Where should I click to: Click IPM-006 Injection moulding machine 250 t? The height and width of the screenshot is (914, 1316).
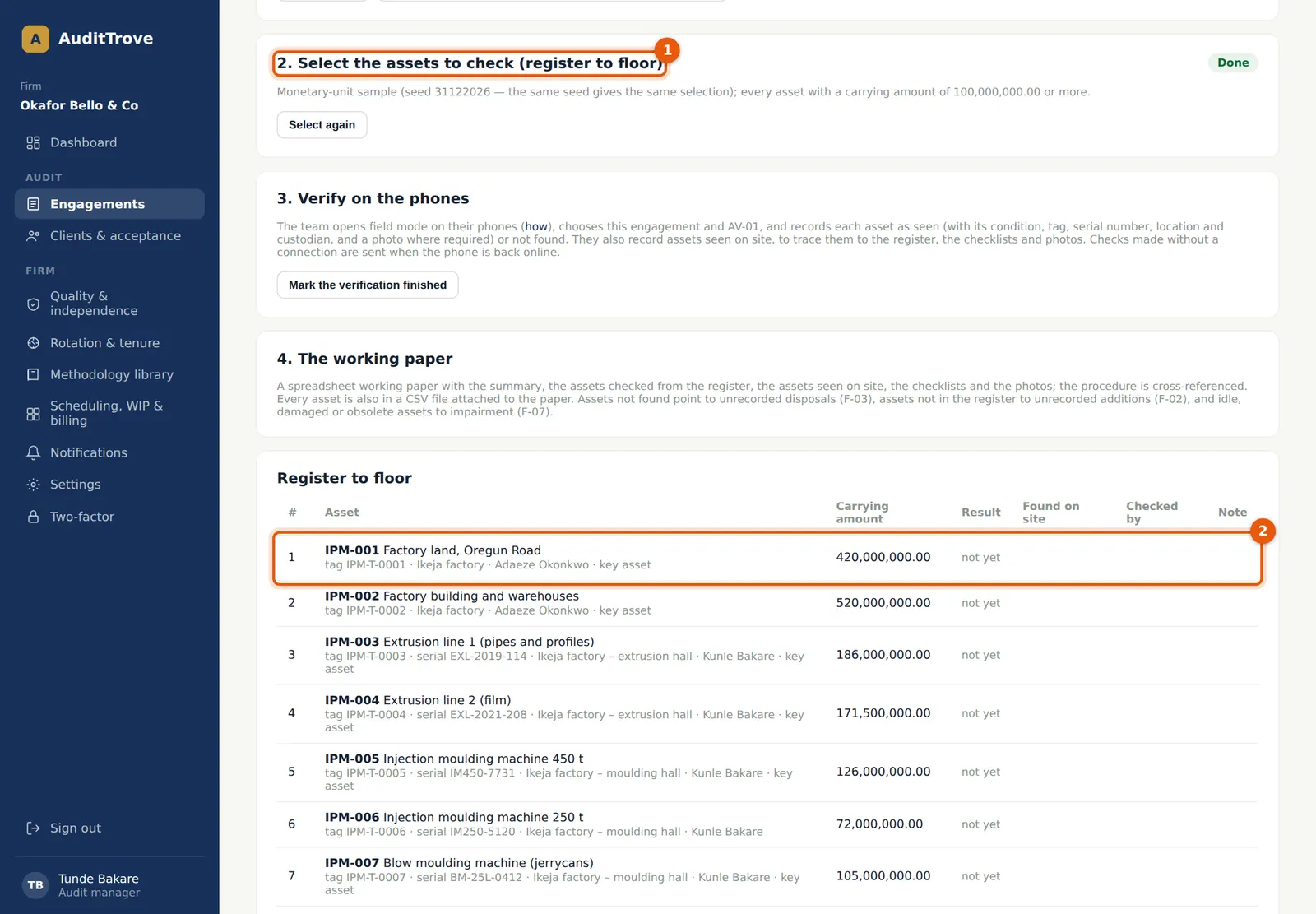(767, 824)
